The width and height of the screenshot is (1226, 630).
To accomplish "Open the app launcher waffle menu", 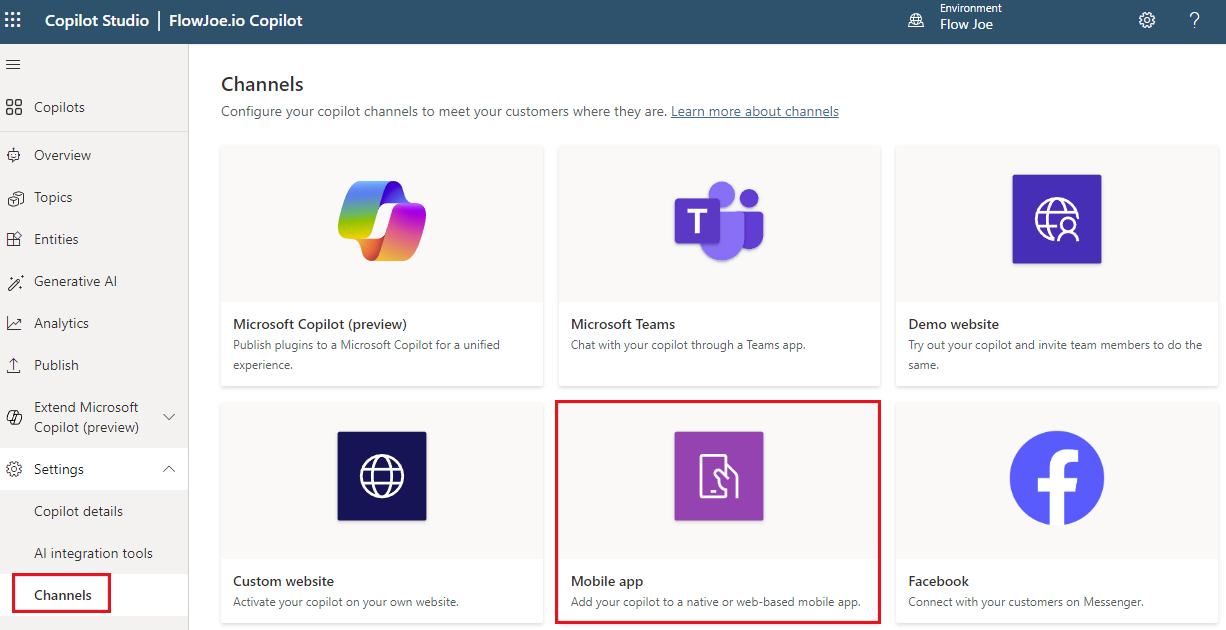I will (x=13, y=19).
